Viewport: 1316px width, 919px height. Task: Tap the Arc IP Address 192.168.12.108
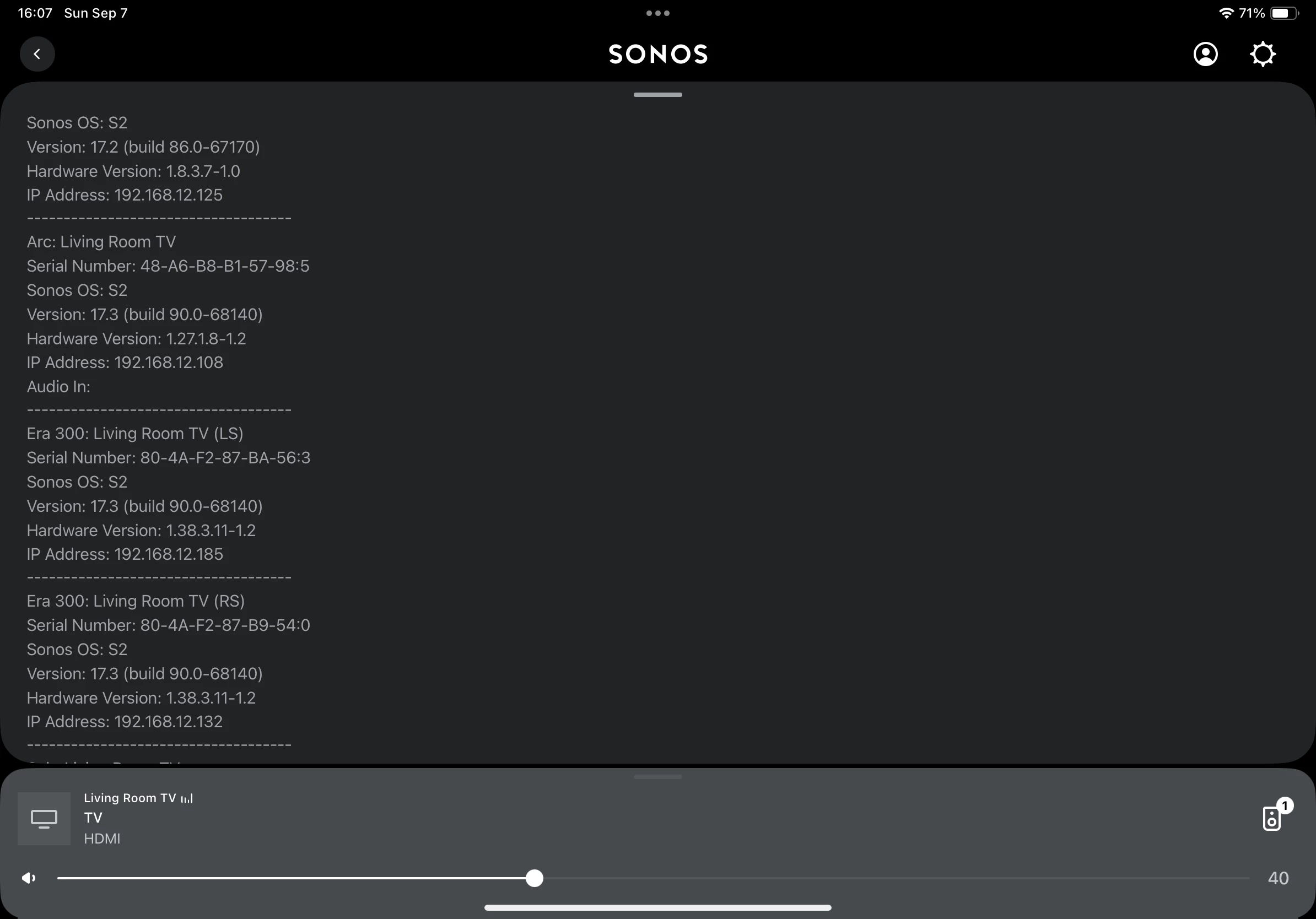pos(169,362)
